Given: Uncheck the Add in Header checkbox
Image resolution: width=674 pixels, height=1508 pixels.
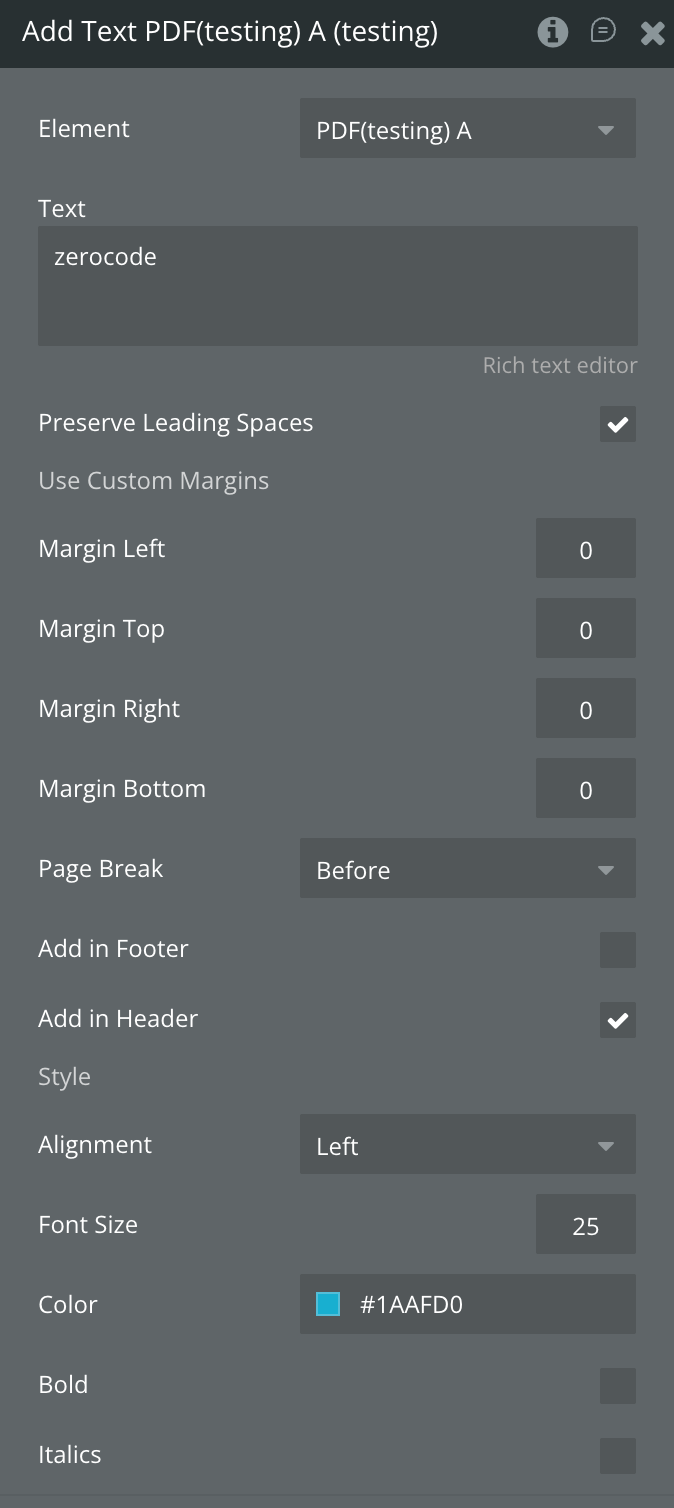Looking at the screenshot, I should [617, 1020].
